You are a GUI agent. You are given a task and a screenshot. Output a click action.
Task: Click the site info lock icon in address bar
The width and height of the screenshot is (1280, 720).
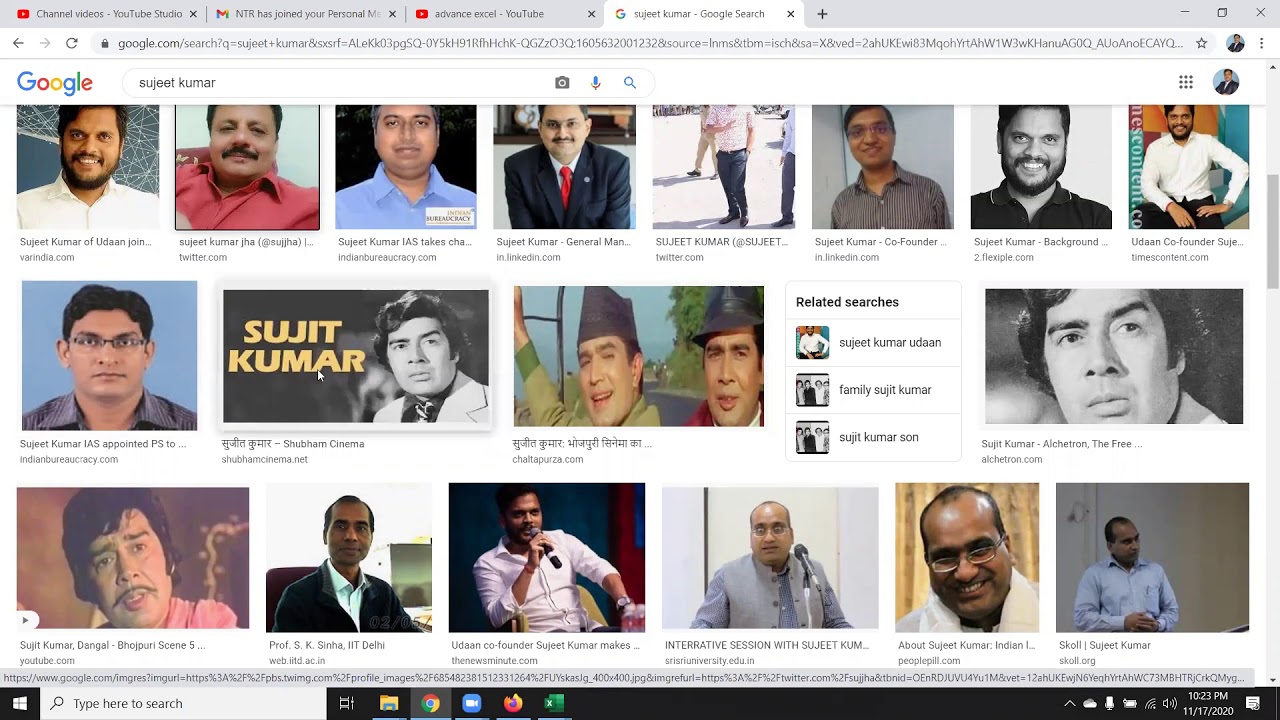pyautogui.click(x=104, y=43)
